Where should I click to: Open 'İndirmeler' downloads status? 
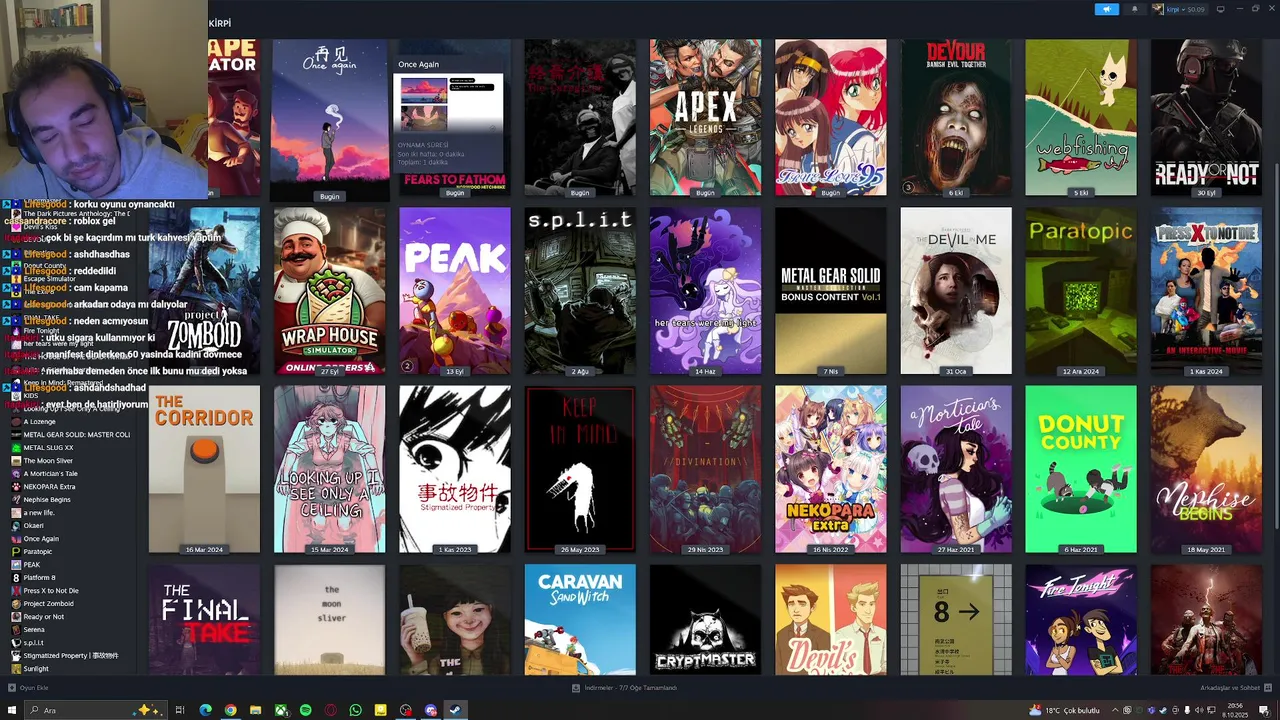point(625,688)
